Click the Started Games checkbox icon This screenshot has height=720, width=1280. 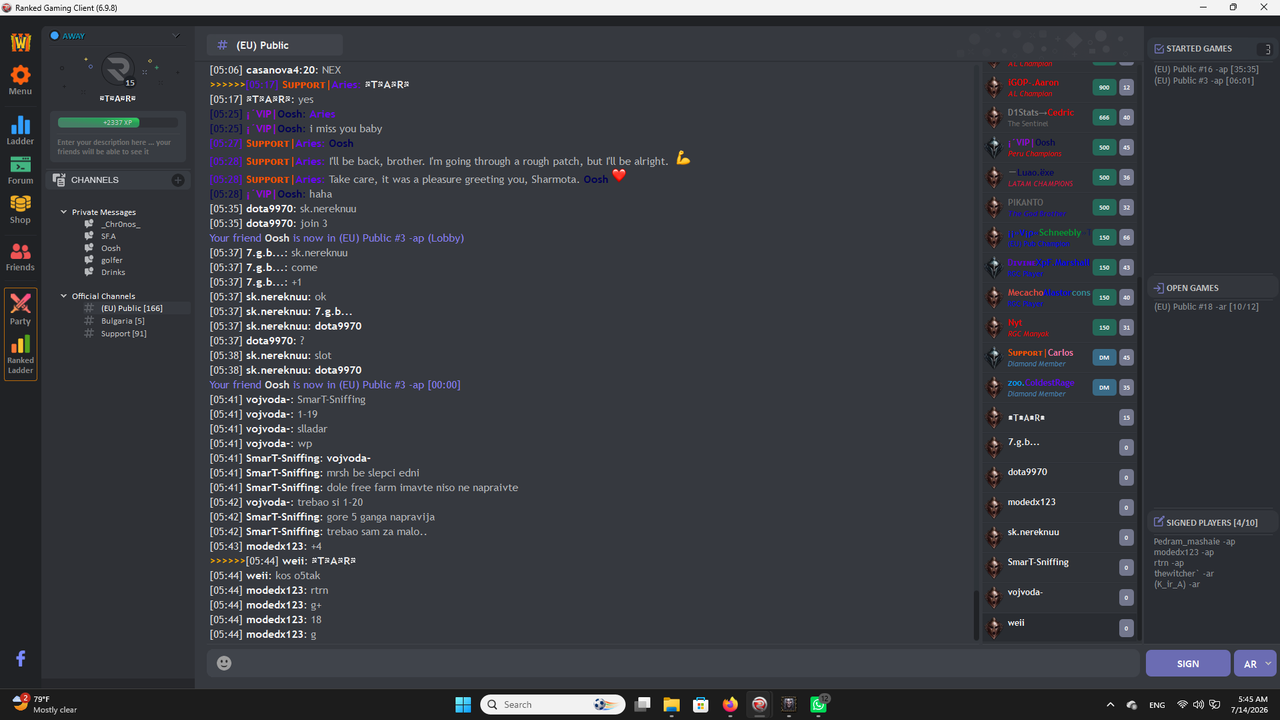coord(1159,48)
